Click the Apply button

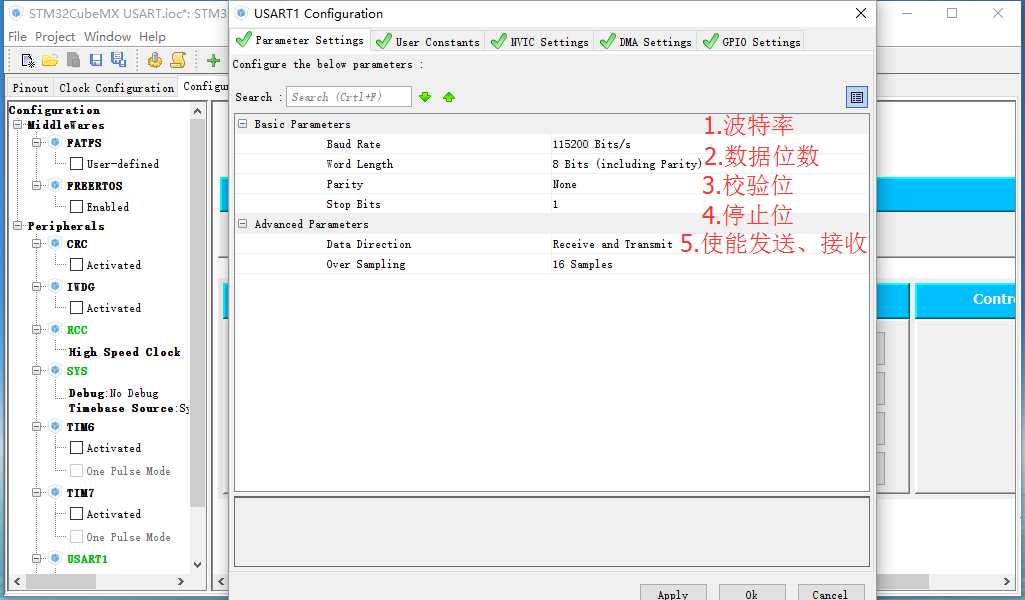[x=673, y=593]
